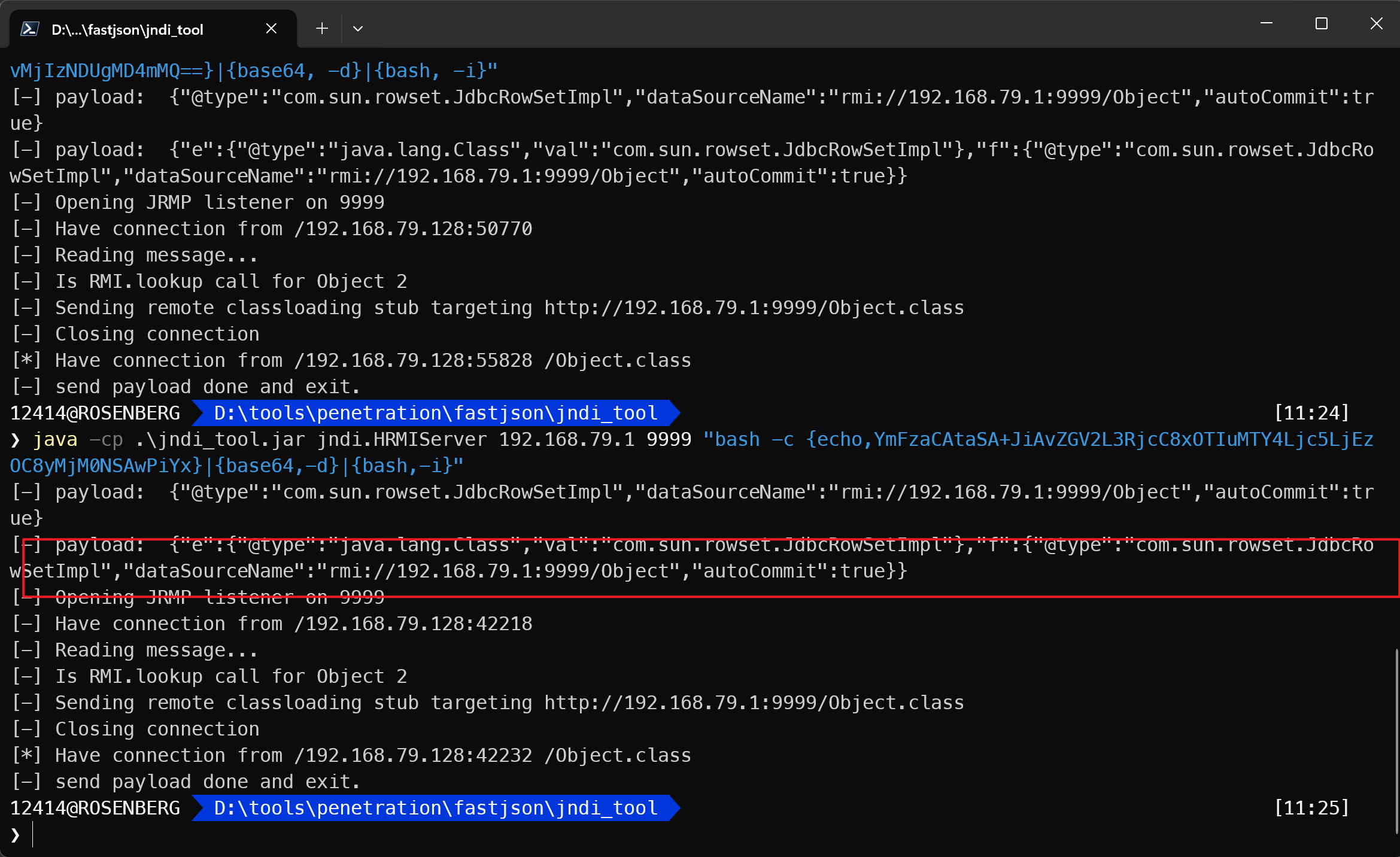Open a new tab with plus button
Screen dimensions: 1400x857
(x=322, y=29)
